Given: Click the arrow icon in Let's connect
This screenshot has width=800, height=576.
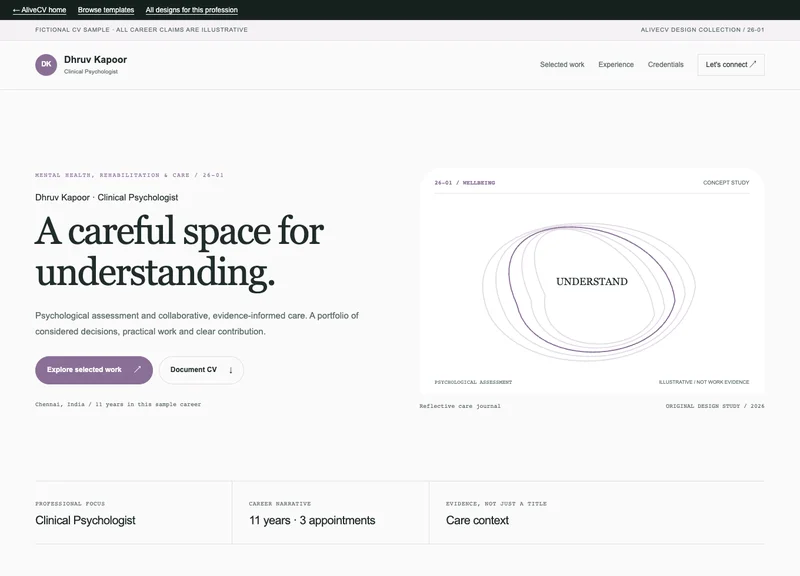Looking at the screenshot, I should 753,64.
